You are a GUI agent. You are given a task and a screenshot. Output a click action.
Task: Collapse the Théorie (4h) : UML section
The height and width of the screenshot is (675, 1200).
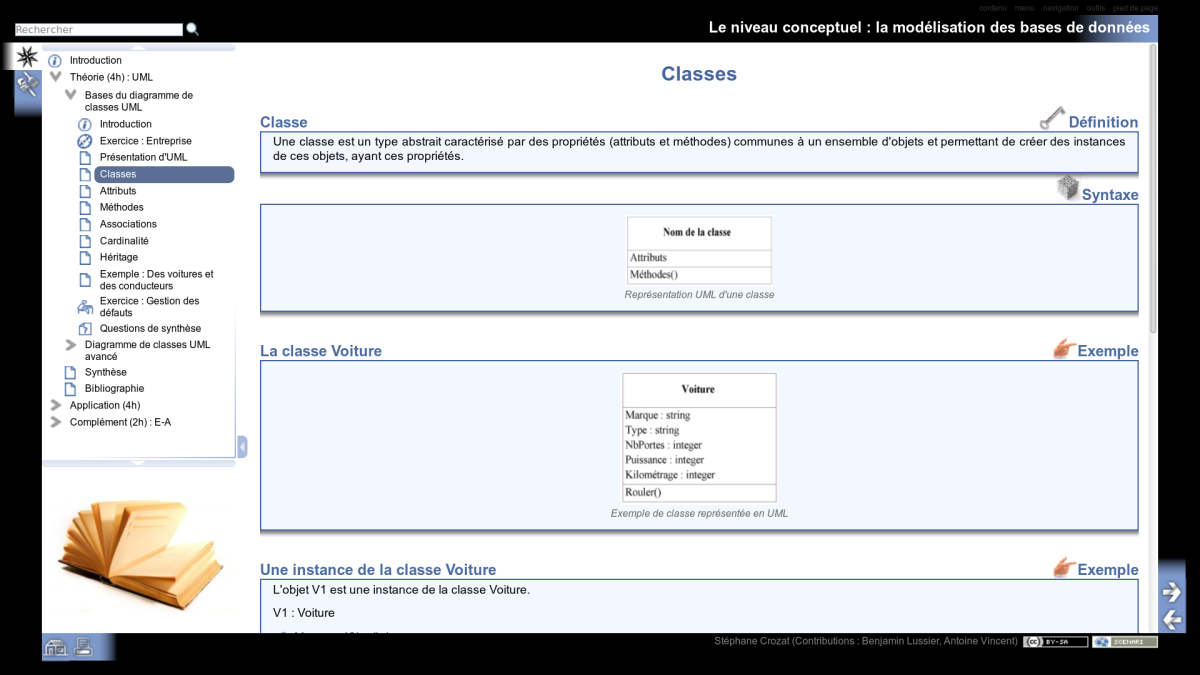[56, 77]
